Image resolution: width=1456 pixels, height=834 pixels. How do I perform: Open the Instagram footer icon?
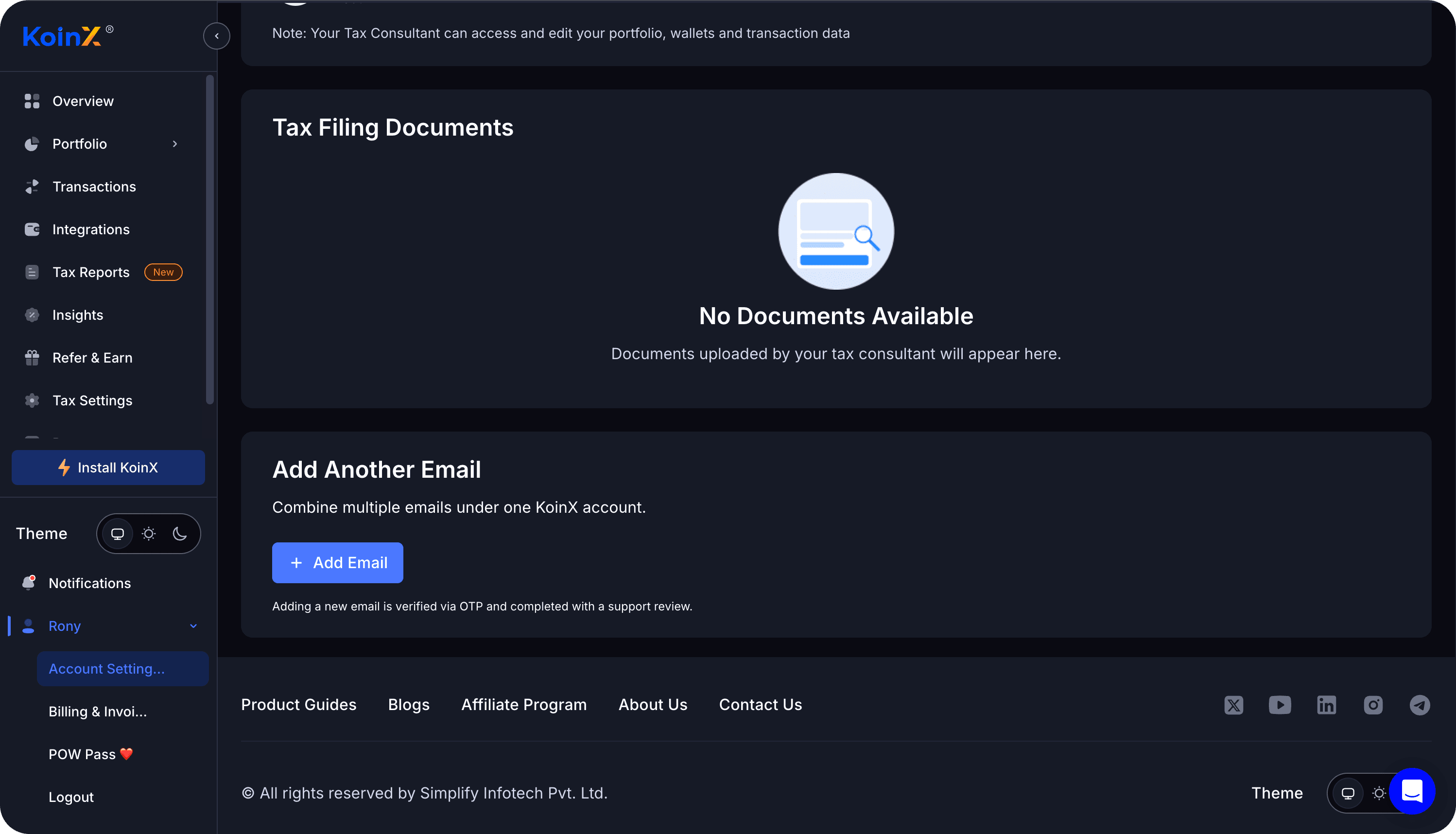1373,705
